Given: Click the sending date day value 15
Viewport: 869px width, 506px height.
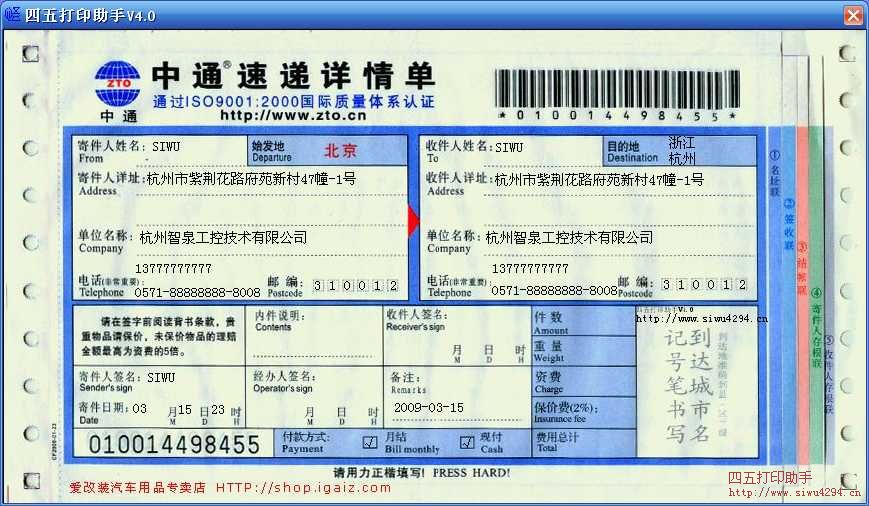Looking at the screenshot, I should [x=185, y=410].
